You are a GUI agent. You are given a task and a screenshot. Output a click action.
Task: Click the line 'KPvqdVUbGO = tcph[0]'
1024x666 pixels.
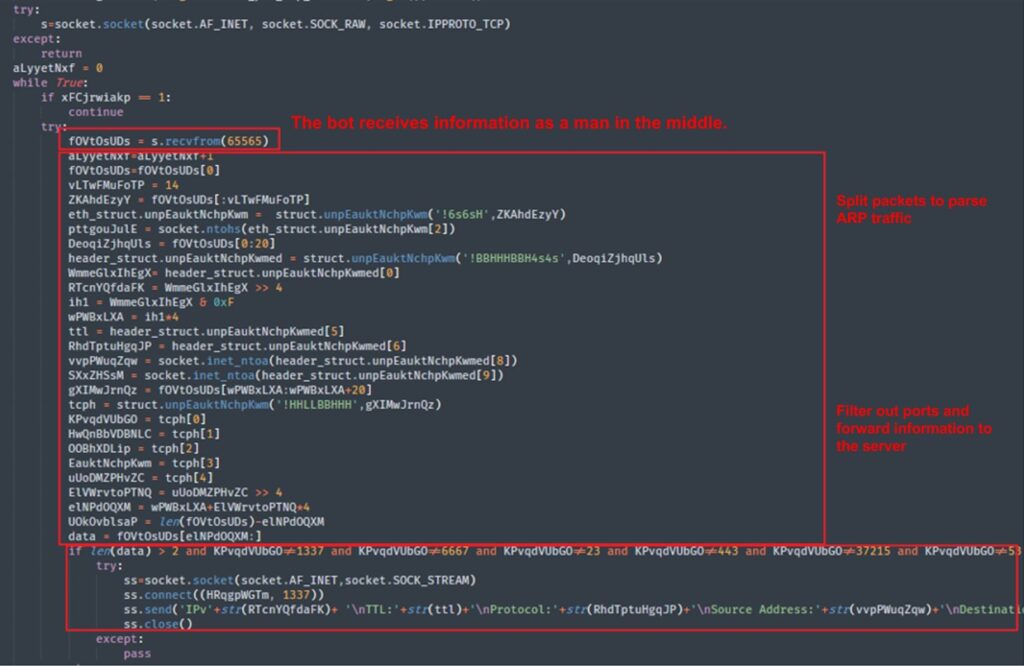(x=137, y=419)
